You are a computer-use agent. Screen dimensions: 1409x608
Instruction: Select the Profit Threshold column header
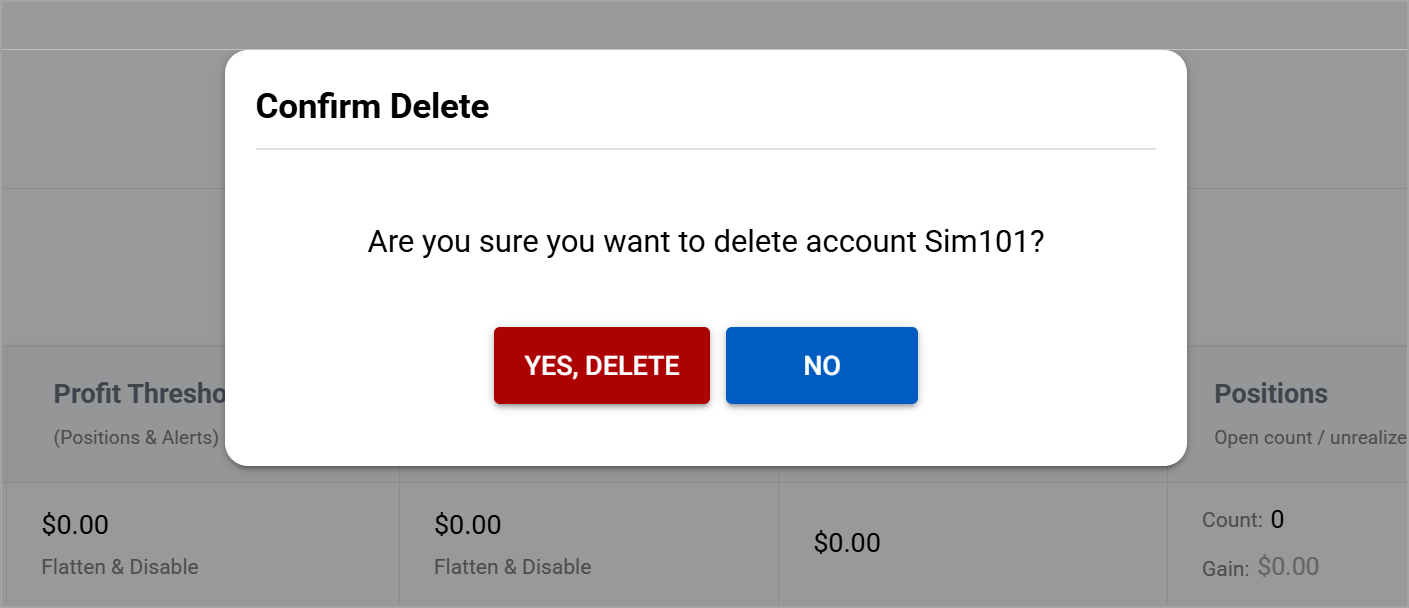tap(139, 394)
